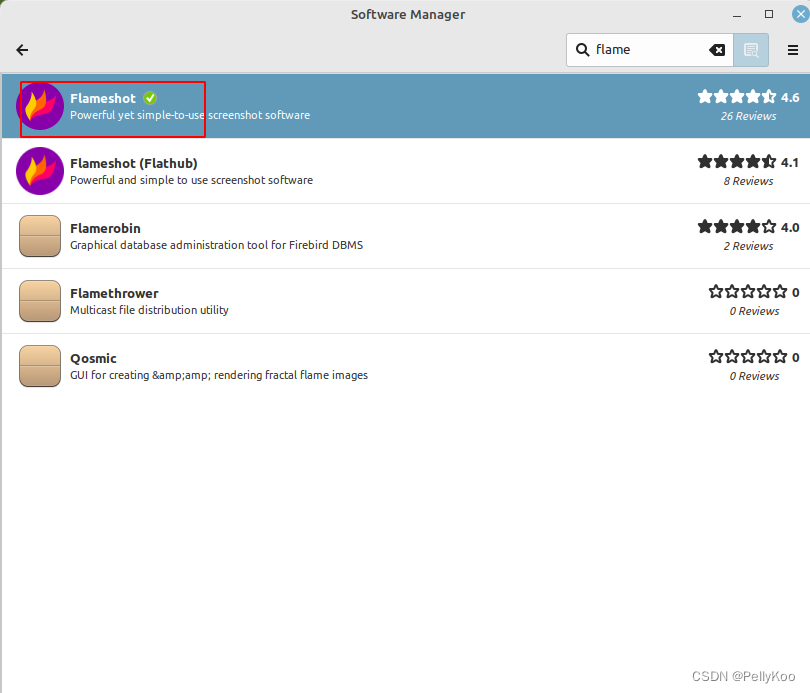Open Flameshot purple flame icon in selected row
The image size is (810, 693).
click(x=40, y=106)
